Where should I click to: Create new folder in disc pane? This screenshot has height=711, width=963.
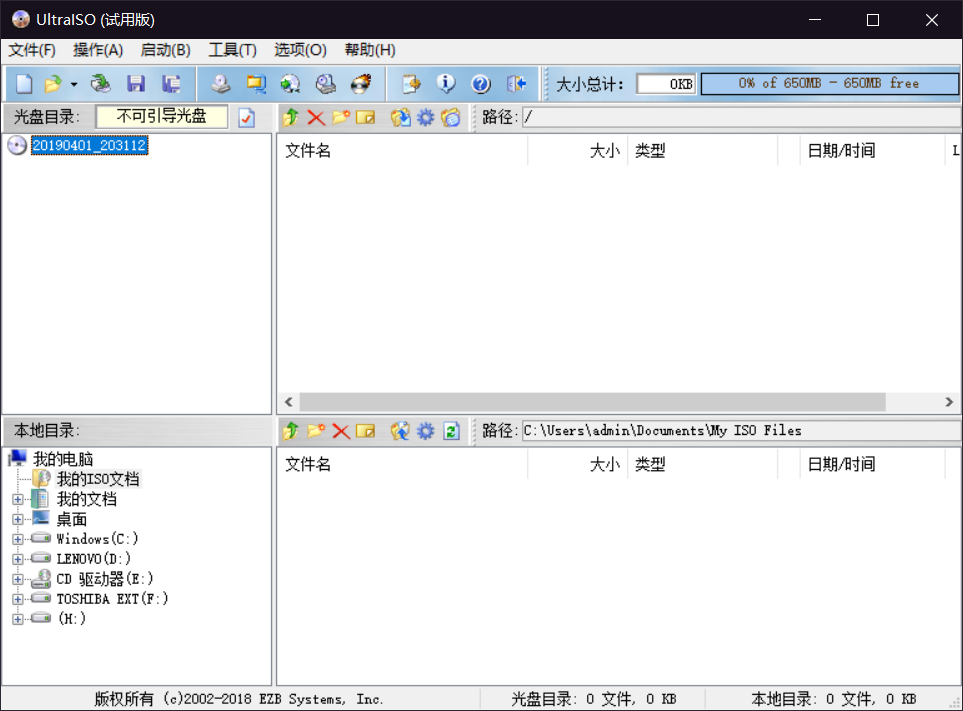coord(341,117)
